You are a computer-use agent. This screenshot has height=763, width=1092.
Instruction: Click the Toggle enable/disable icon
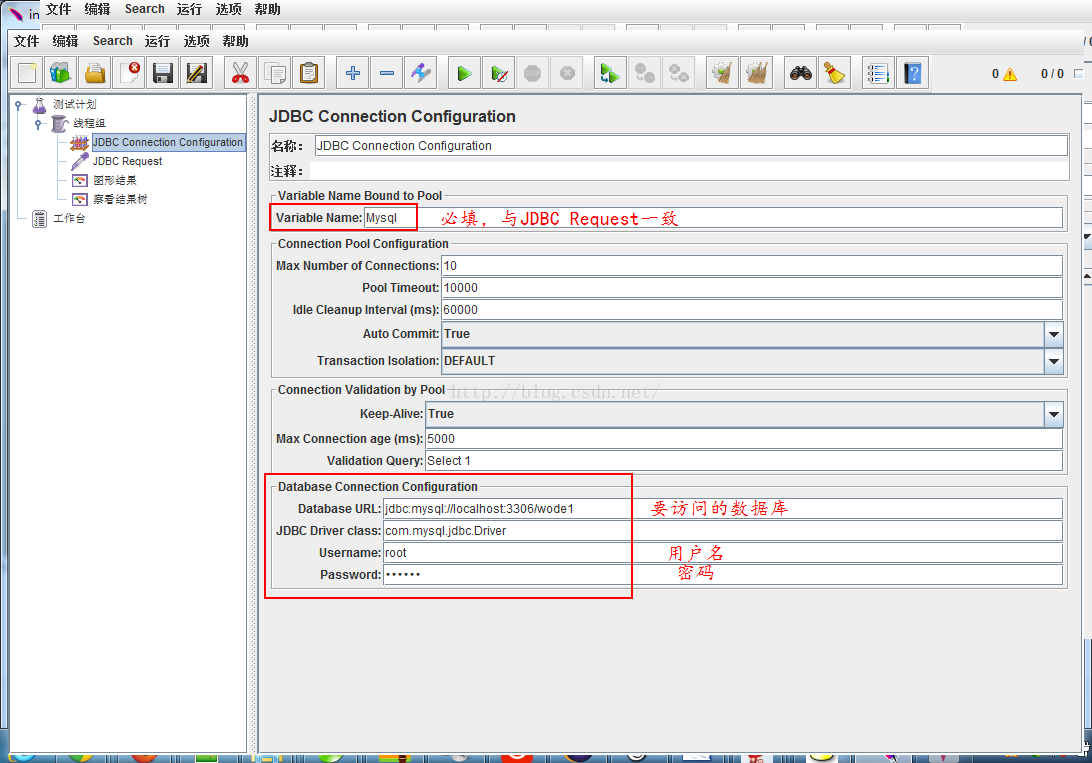(421, 72)
